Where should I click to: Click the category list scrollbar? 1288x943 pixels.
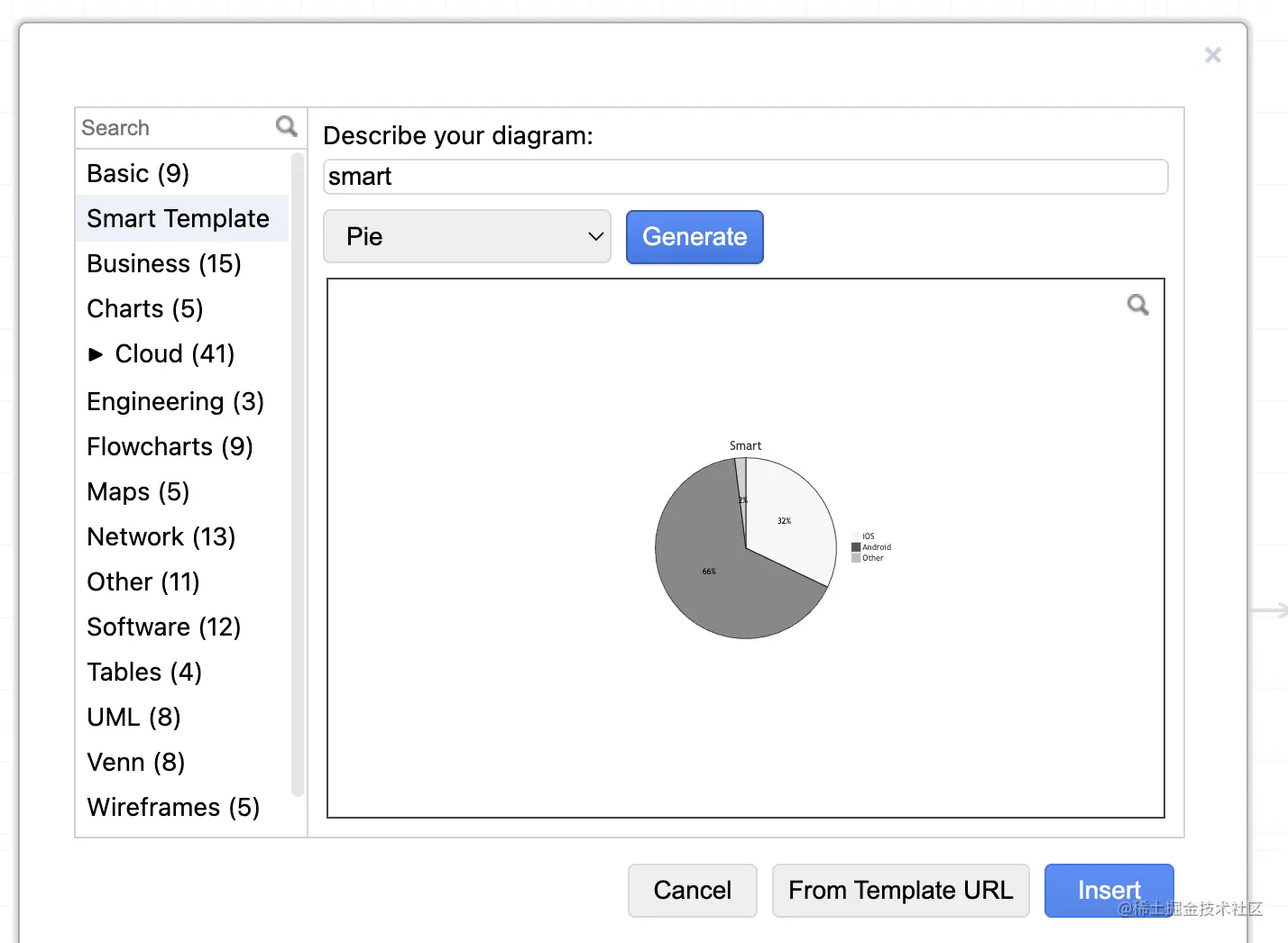point(298,475)
